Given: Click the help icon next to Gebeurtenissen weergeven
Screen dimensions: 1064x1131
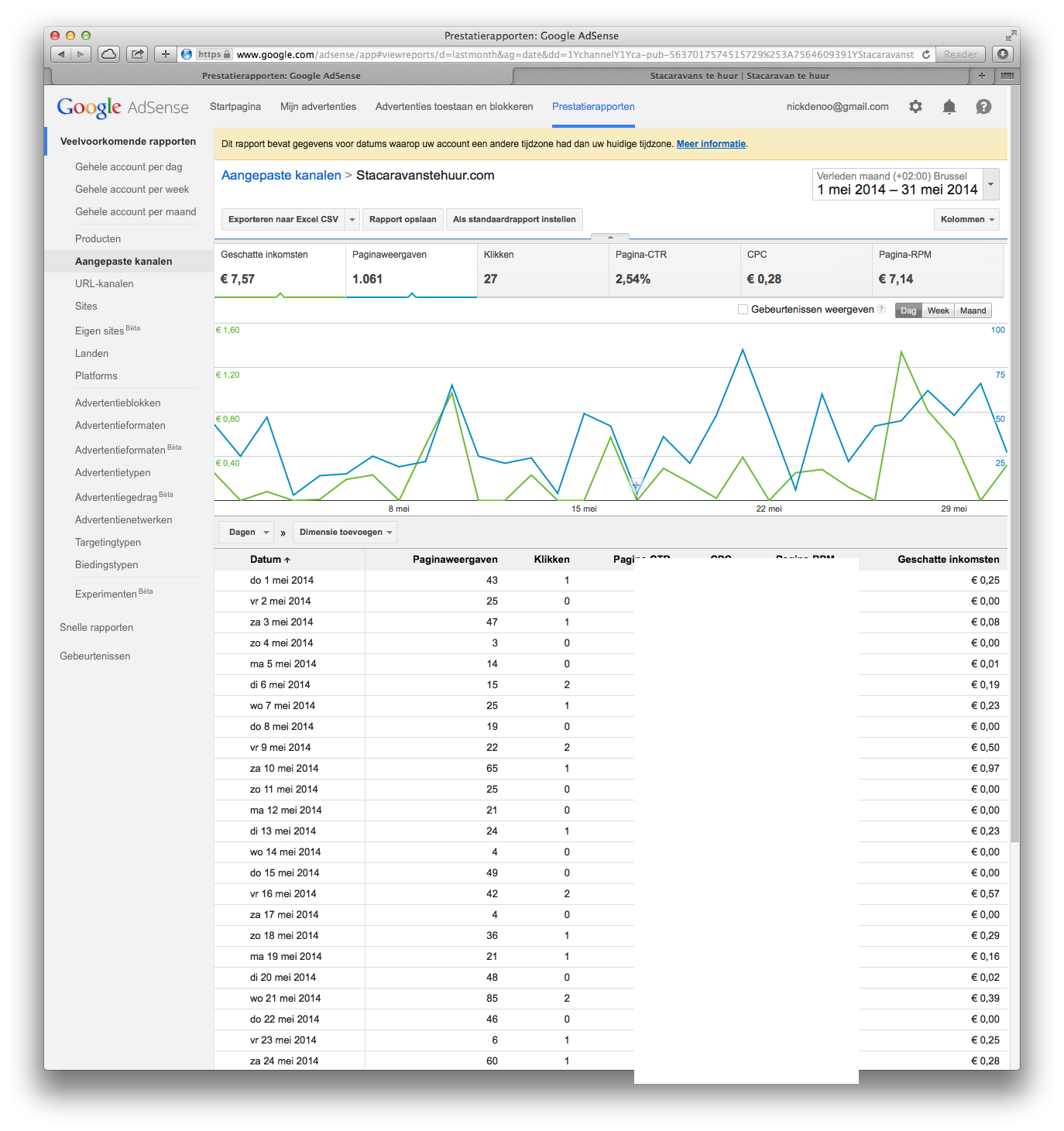Looking at the screenshot, I should (x=881, y=310).
